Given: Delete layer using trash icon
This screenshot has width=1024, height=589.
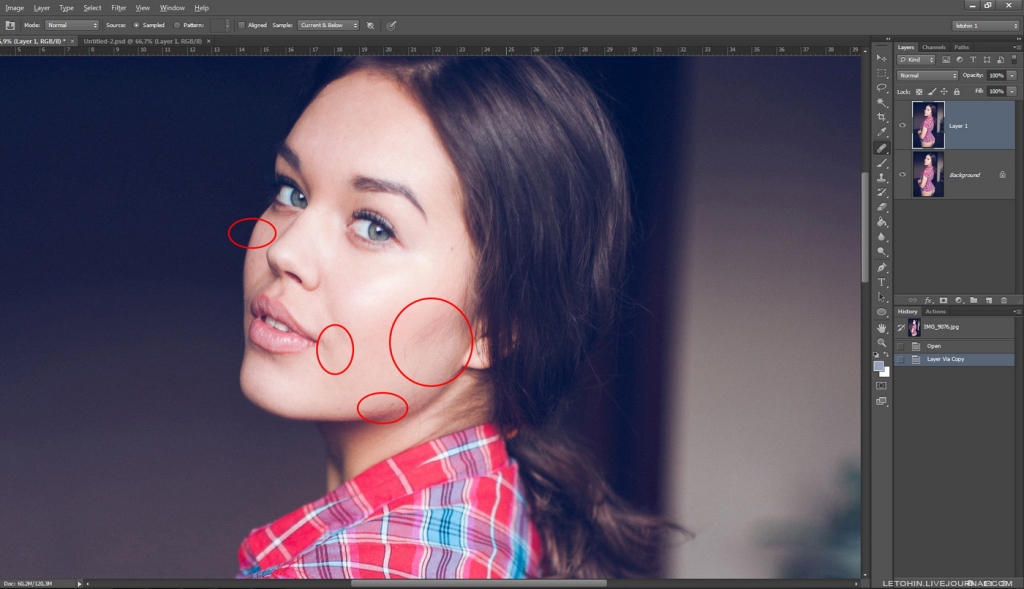Looking at the screenshot, I should (1004, 300).
